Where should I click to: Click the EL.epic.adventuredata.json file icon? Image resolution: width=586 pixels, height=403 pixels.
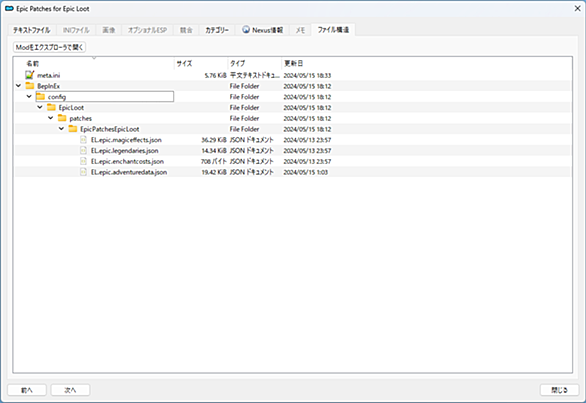point(84,172)
